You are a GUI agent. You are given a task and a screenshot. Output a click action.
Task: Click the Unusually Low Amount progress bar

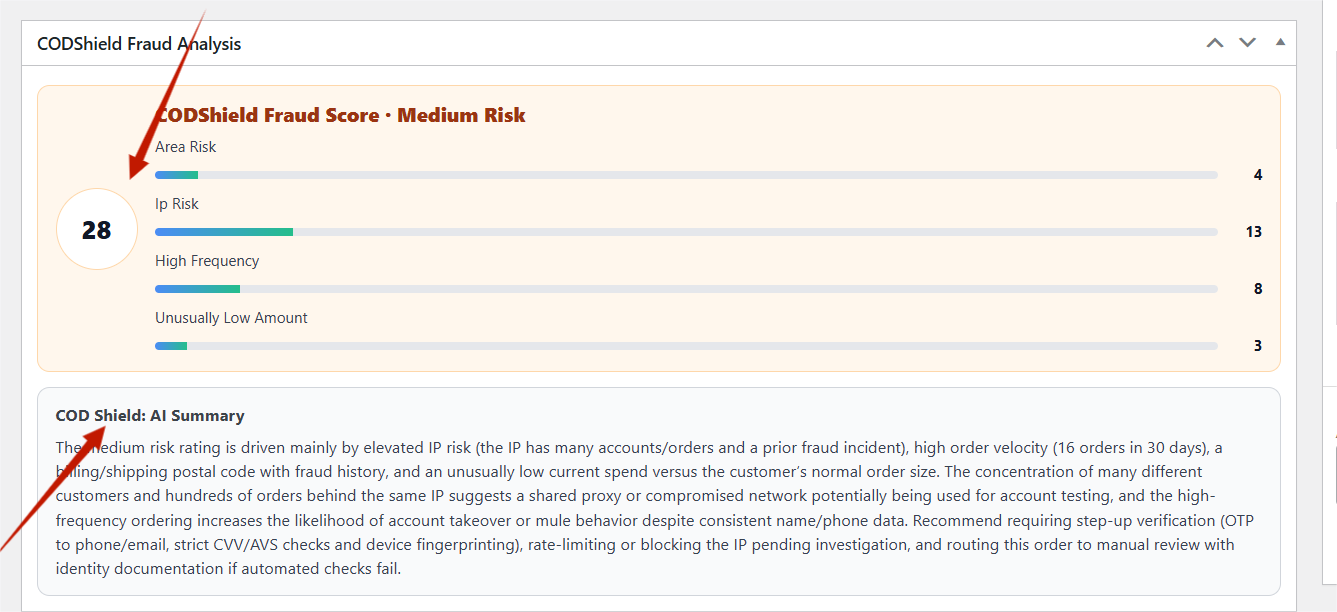(x=686, y=346)
